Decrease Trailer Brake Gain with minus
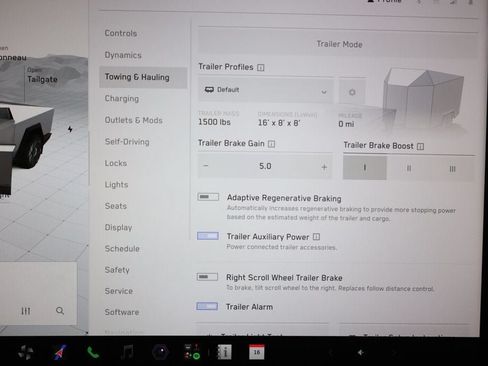488x366 pixels. coord(206,166)
